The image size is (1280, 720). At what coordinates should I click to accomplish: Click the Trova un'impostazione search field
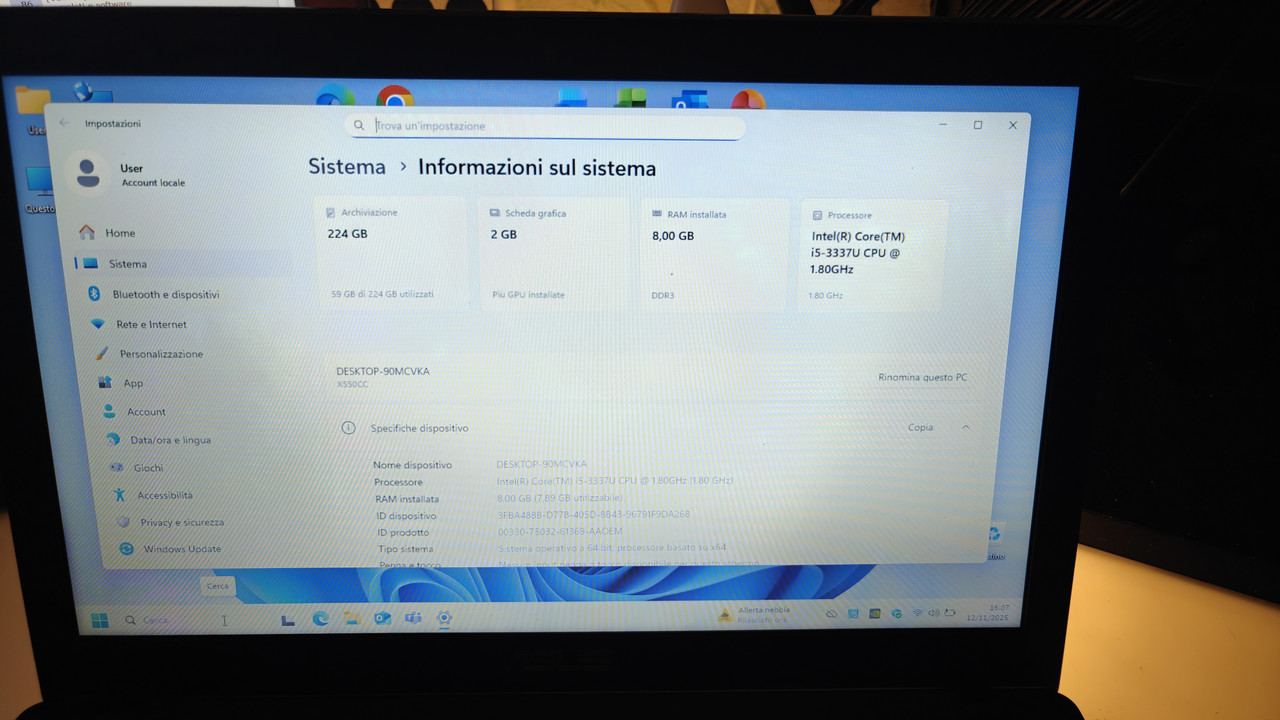click(x=545, y=126)
